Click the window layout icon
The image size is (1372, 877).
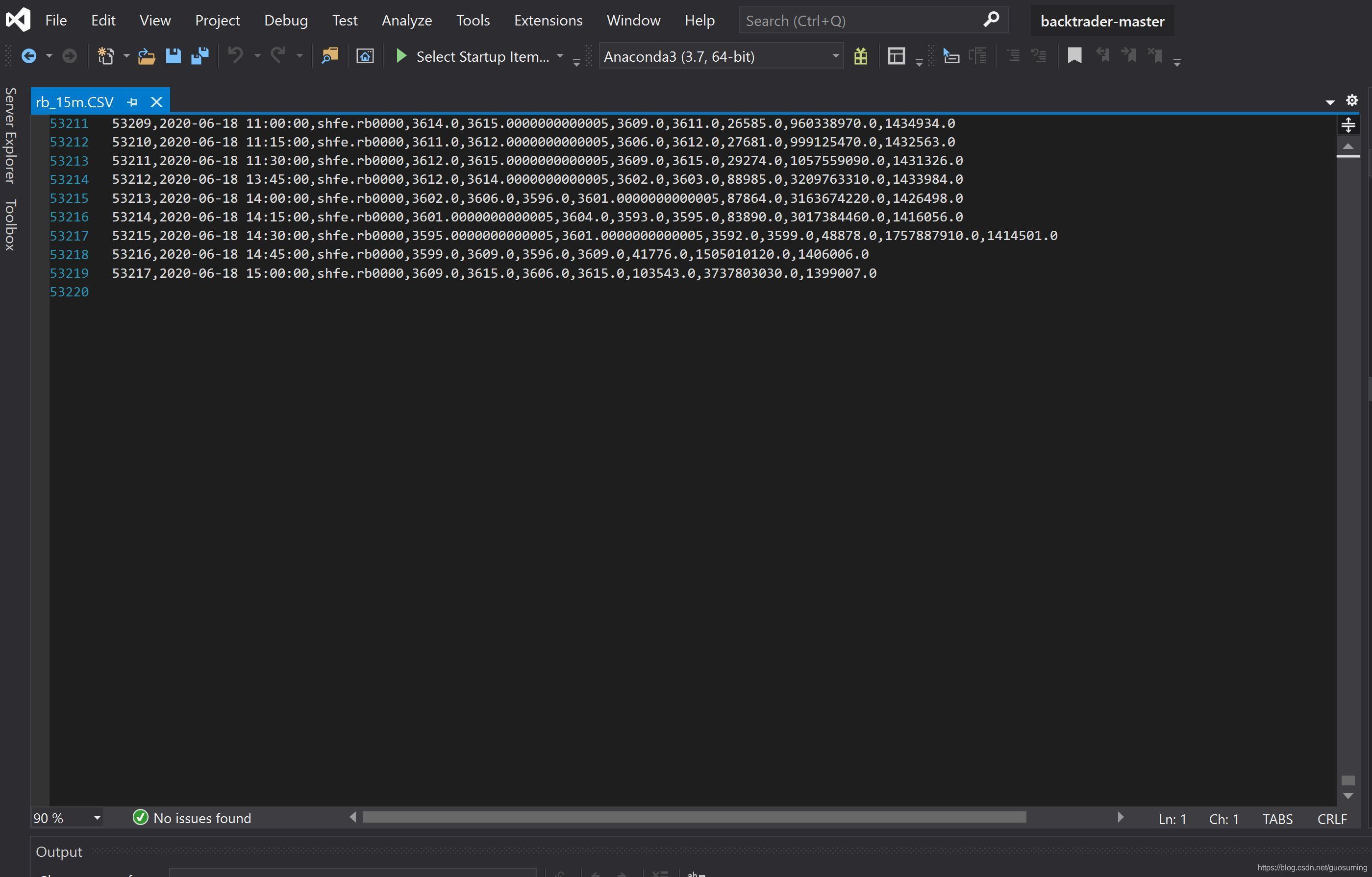pyautogui.click(x=896, y=56)
